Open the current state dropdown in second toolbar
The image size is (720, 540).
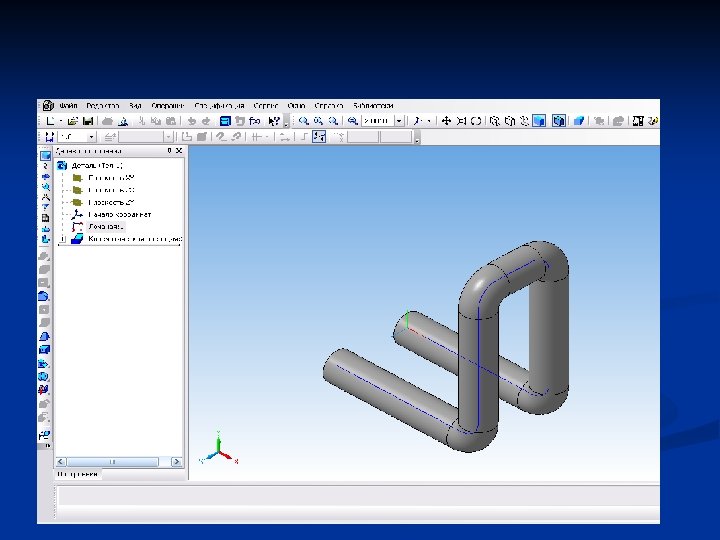[x=91, y=137]
